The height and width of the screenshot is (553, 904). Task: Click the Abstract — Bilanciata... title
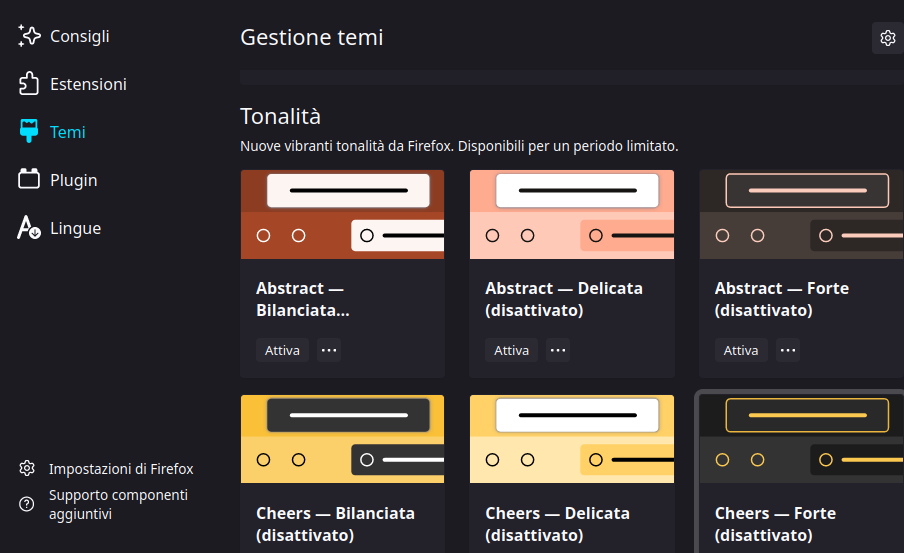pyautogui.click(x=303, y=299)
